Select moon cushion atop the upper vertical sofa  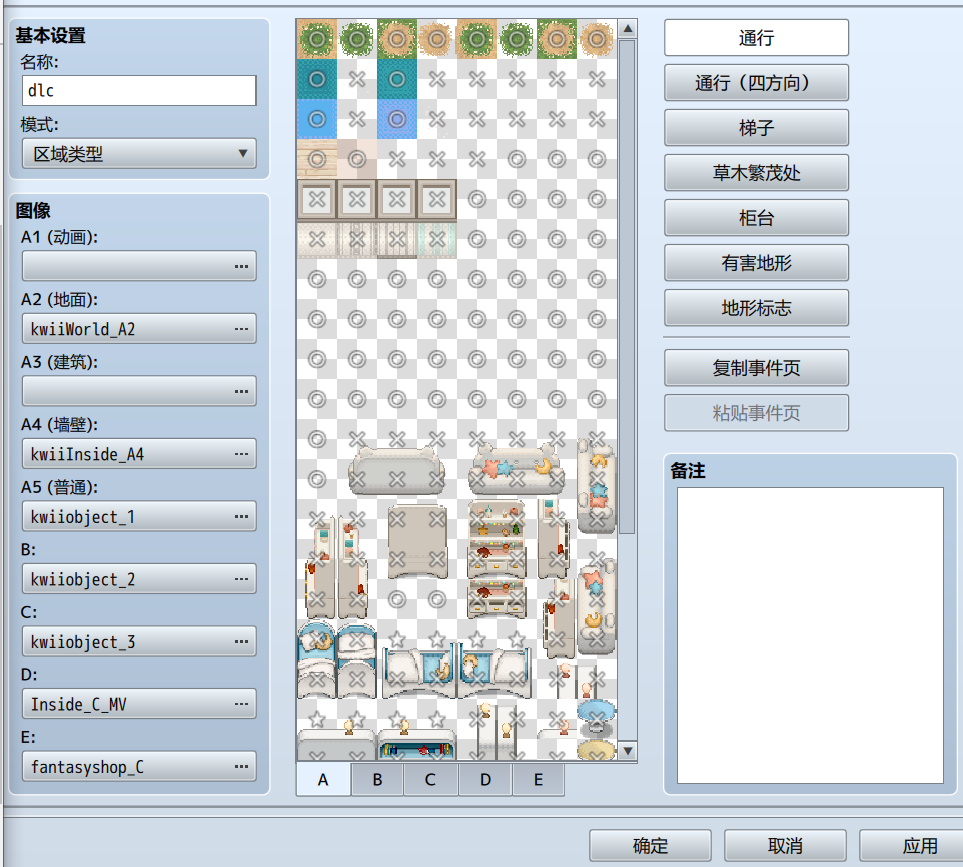tap(598, 459)
